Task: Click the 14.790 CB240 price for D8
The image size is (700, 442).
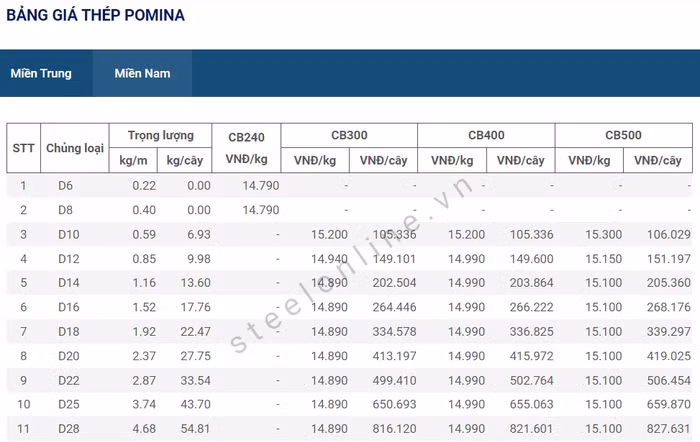Action: click(x=261, y=210)
